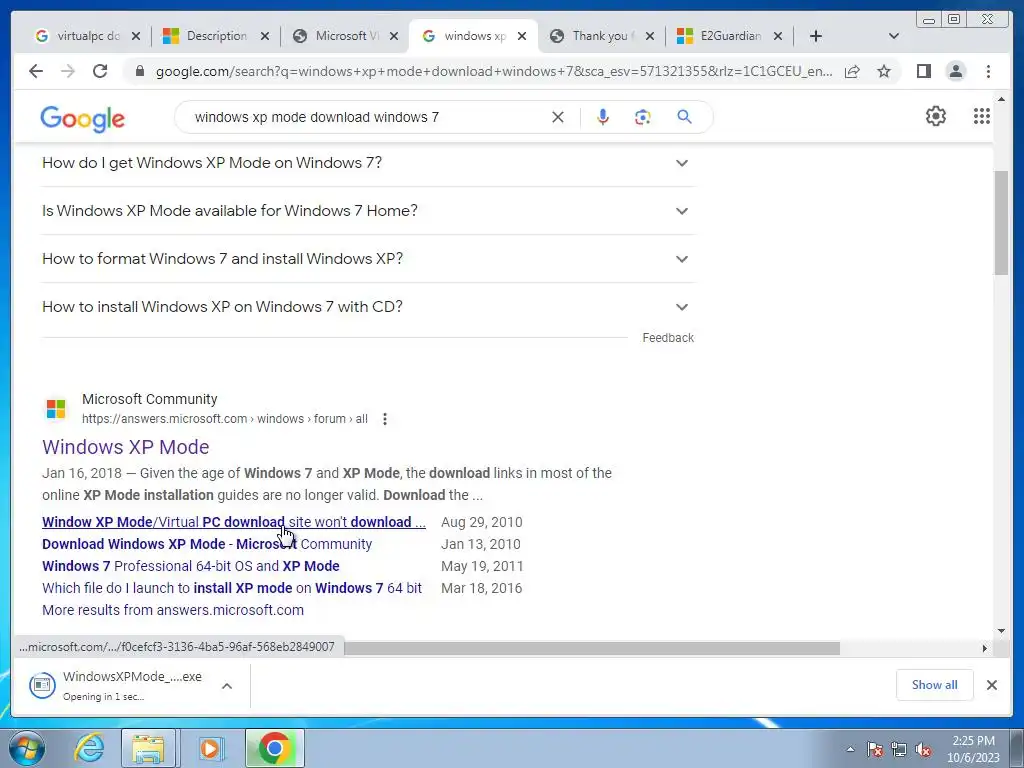Clear the Google search box text
The height and width of the screenshot is (768, 1024).
coord(558,117)
